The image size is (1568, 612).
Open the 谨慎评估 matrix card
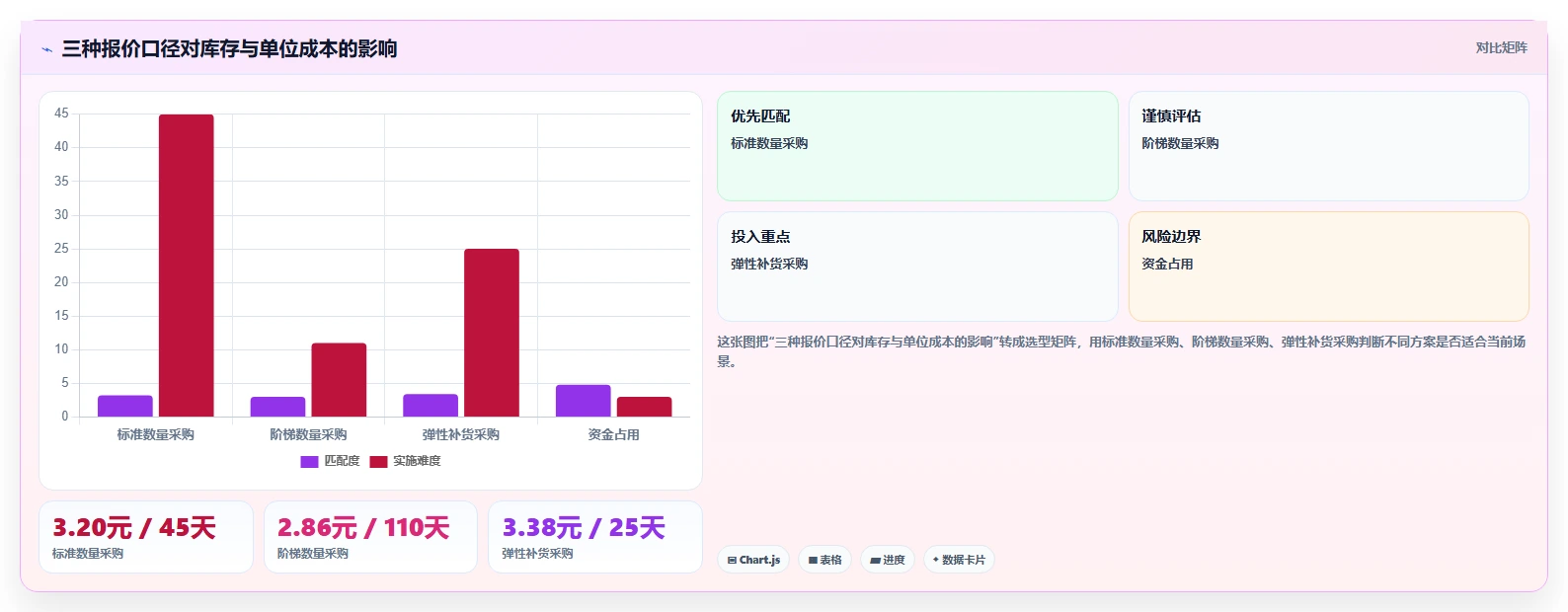[1328, 146]
